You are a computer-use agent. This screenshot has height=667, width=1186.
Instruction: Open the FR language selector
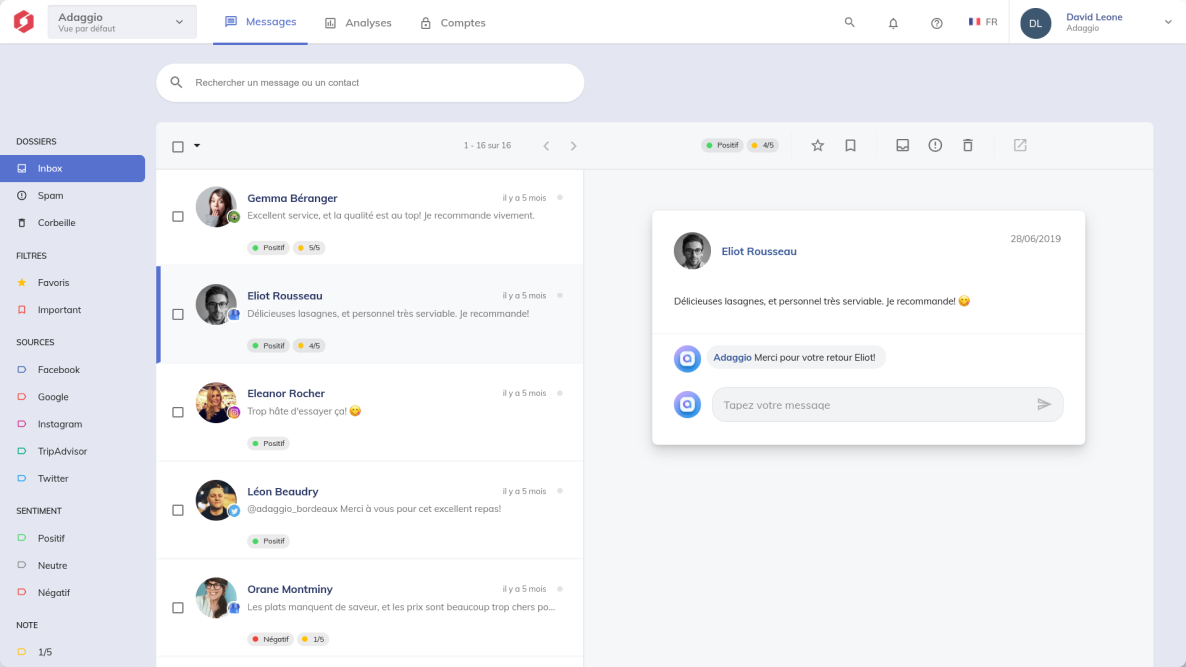coord(983,22)
